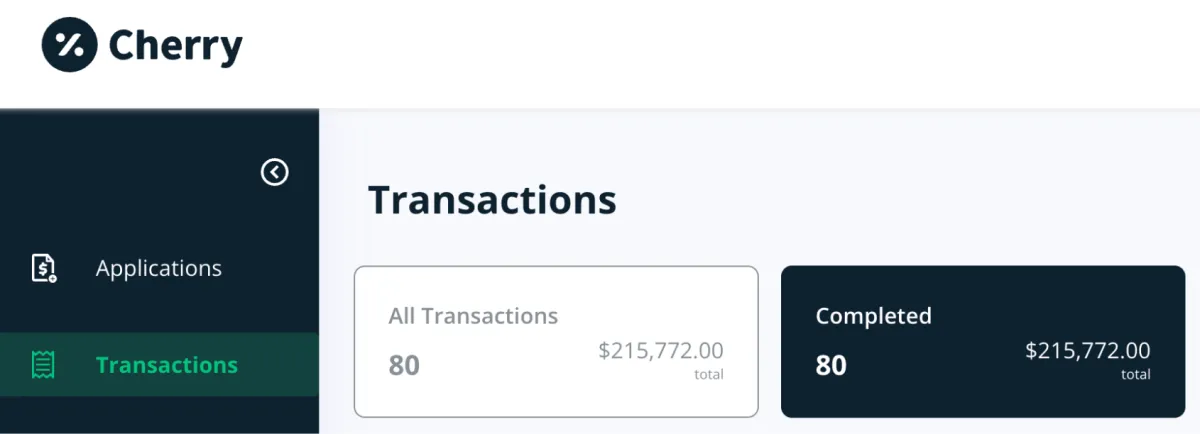Select the Transactions sidebar item

pos(160,365)
